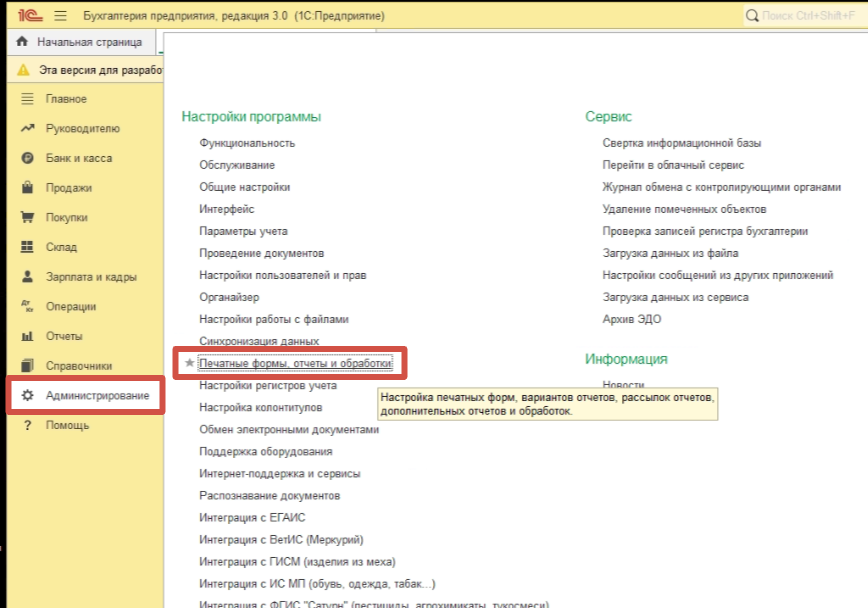Select Зарплата и кадры section
868x608 pixels.
[x=91, y=277]
